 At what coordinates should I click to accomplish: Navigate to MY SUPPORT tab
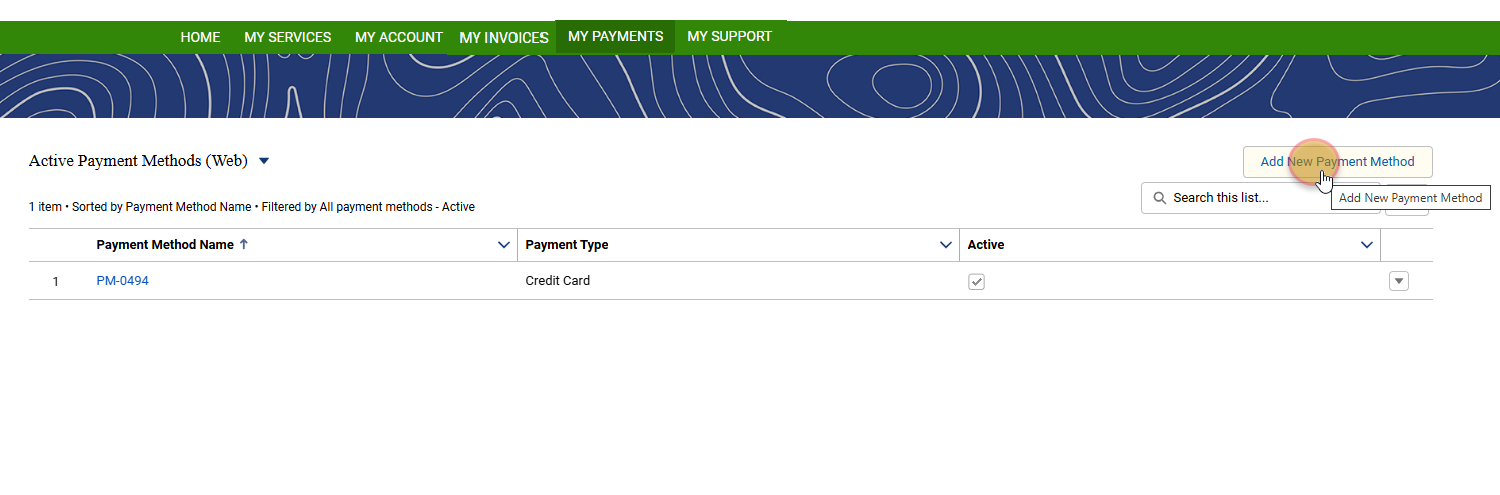pyautogui.click(x=729, y=36)
